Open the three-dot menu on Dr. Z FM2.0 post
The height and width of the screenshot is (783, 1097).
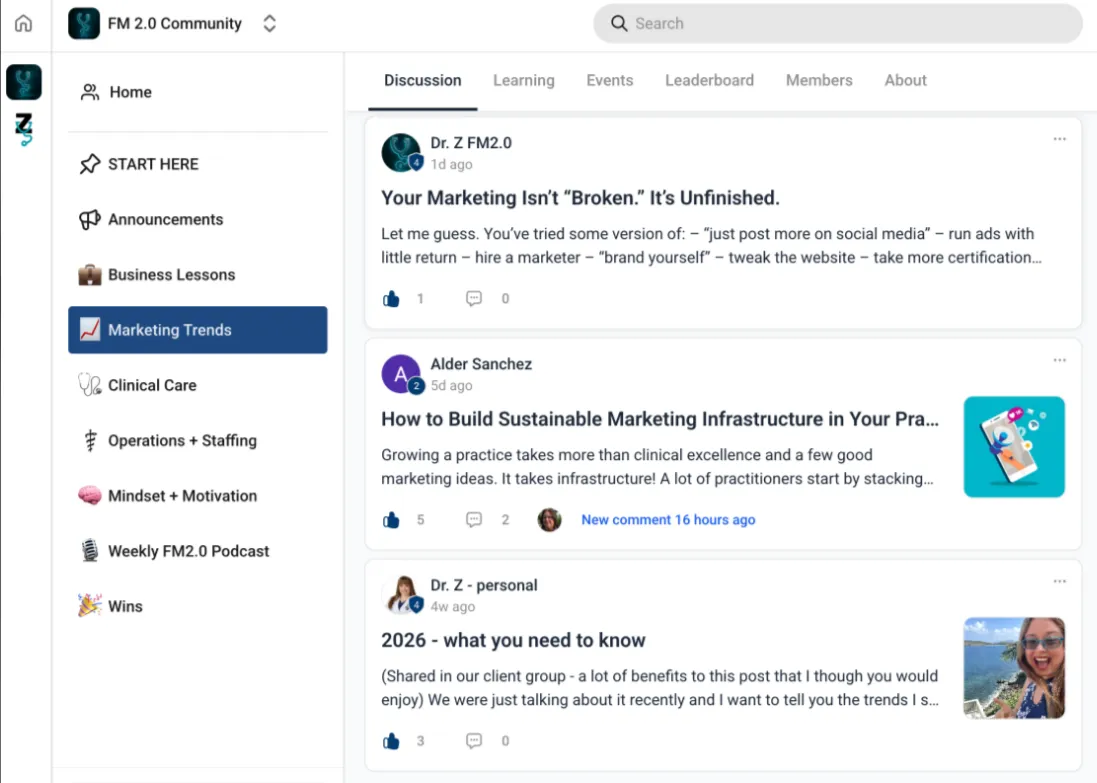click(x=1059, y=139)
